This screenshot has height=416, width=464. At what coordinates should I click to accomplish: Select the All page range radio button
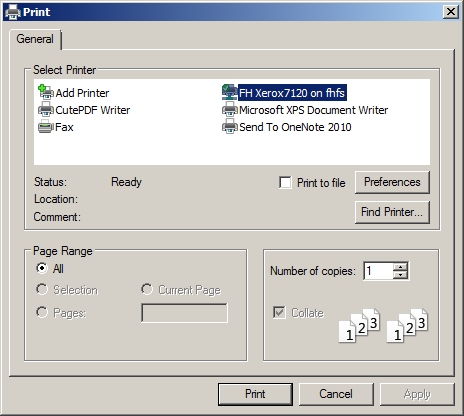(42, 268)
